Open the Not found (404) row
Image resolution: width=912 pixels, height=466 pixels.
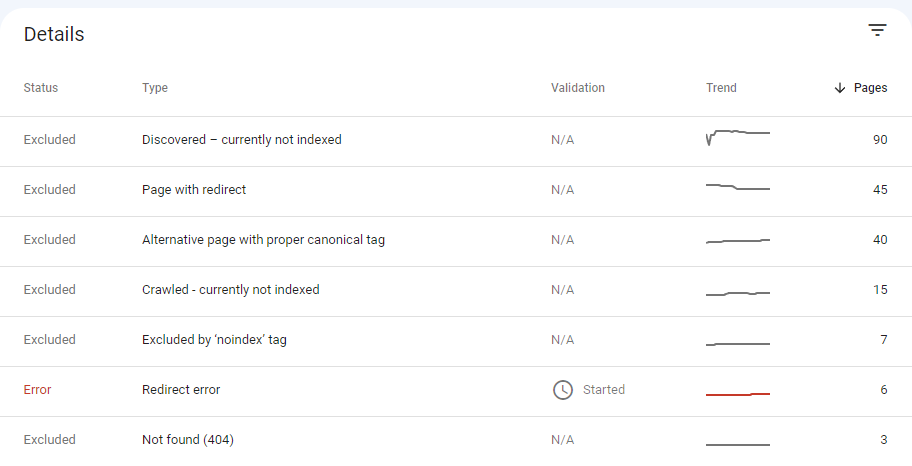click(188, 440)
